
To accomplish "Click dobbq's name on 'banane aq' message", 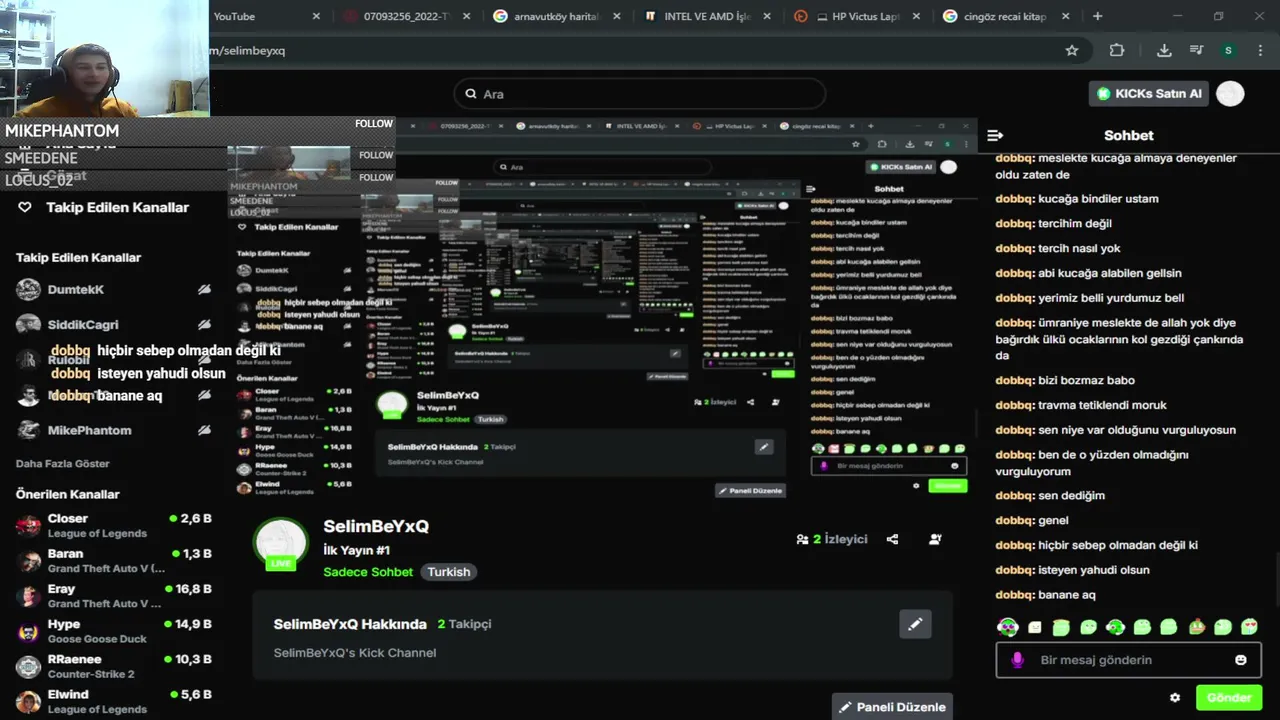I will tap(1014, 595).
